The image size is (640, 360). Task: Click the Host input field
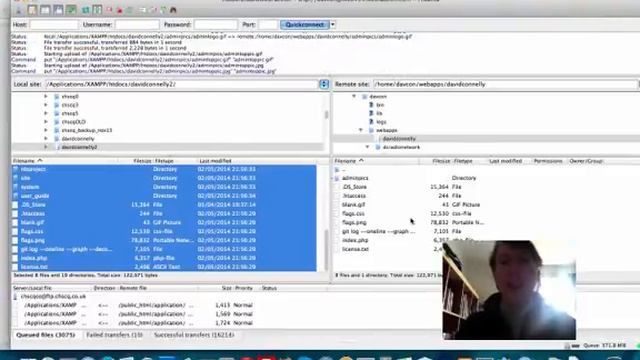[53, 24]
